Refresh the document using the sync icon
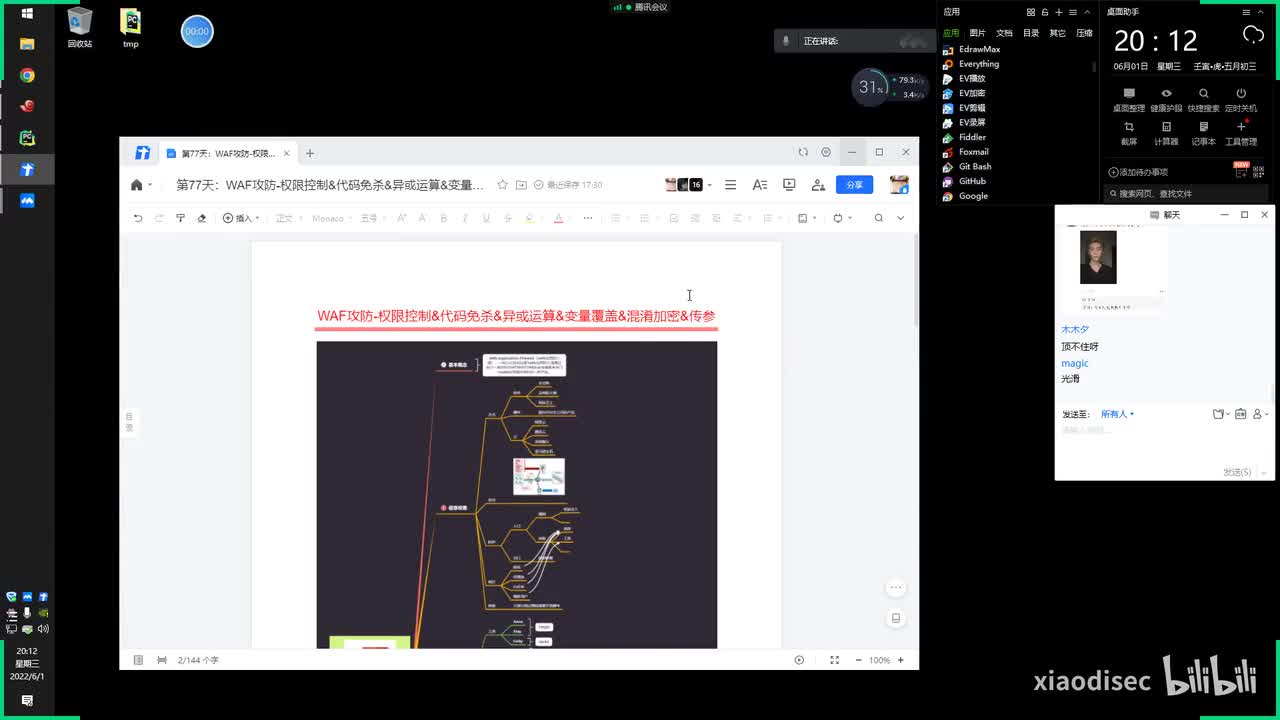The height and width of the screenshot is (720, 1280). click(803, 152)
